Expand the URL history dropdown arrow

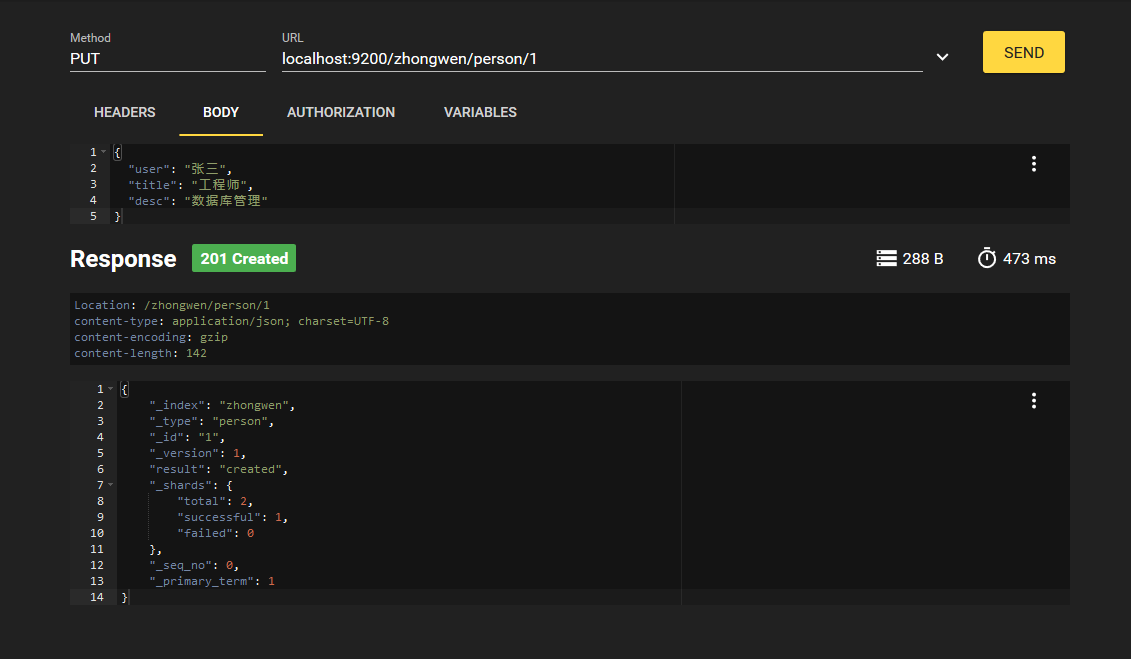(x=942, y=58)
